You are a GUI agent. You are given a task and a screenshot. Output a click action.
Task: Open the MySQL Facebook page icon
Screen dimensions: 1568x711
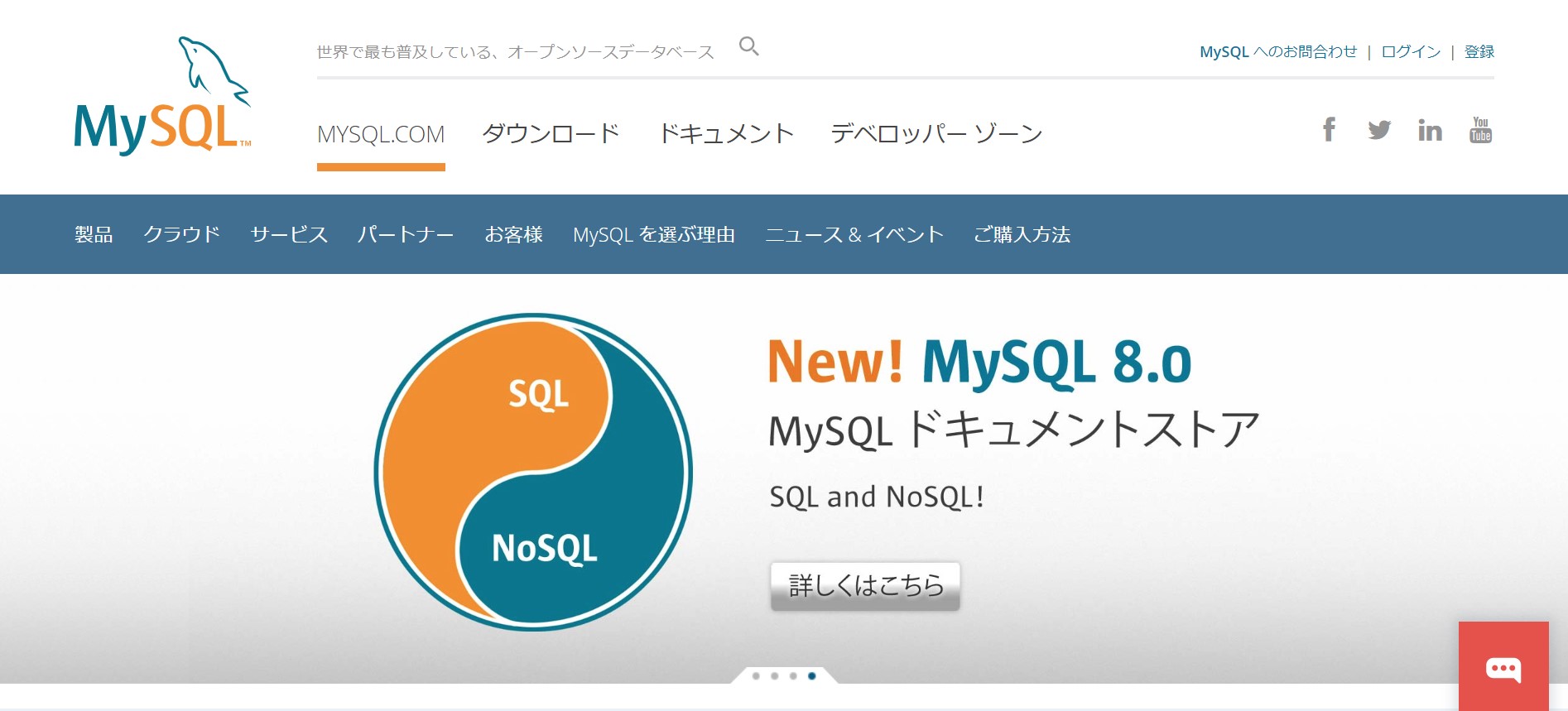coord(1329,130)
